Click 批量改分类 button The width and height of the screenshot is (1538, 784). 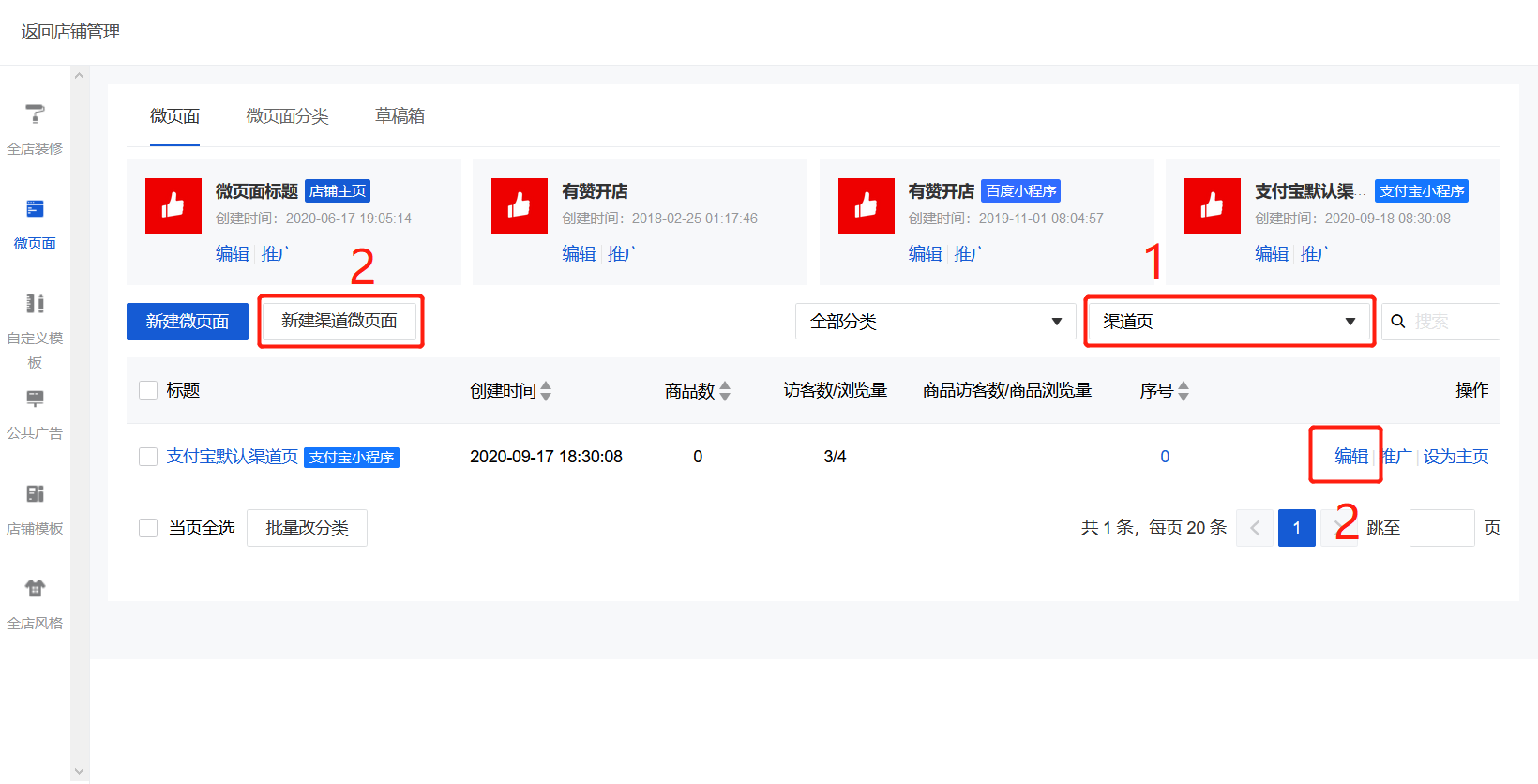(307, 528)
